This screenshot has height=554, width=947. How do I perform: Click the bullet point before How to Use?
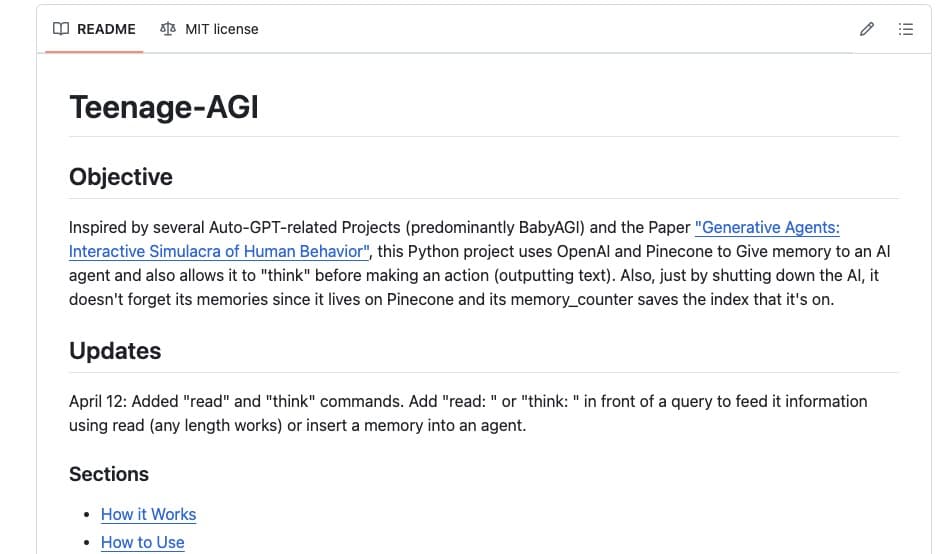(88, 543)
